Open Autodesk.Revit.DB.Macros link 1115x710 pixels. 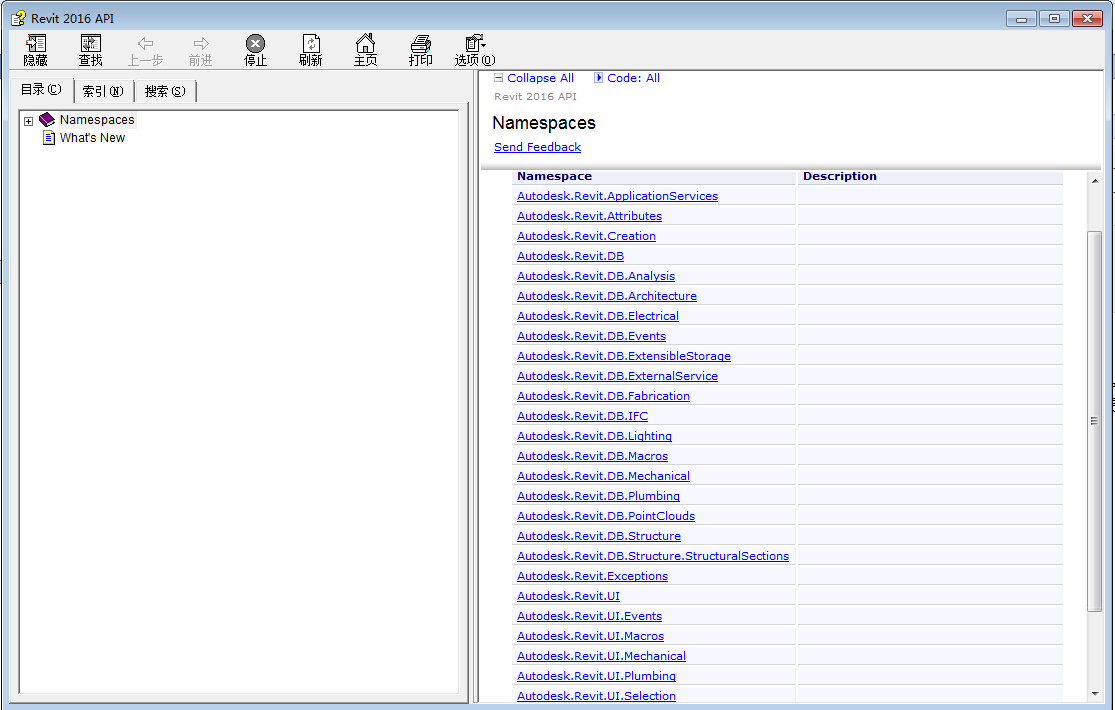point(592,455)
